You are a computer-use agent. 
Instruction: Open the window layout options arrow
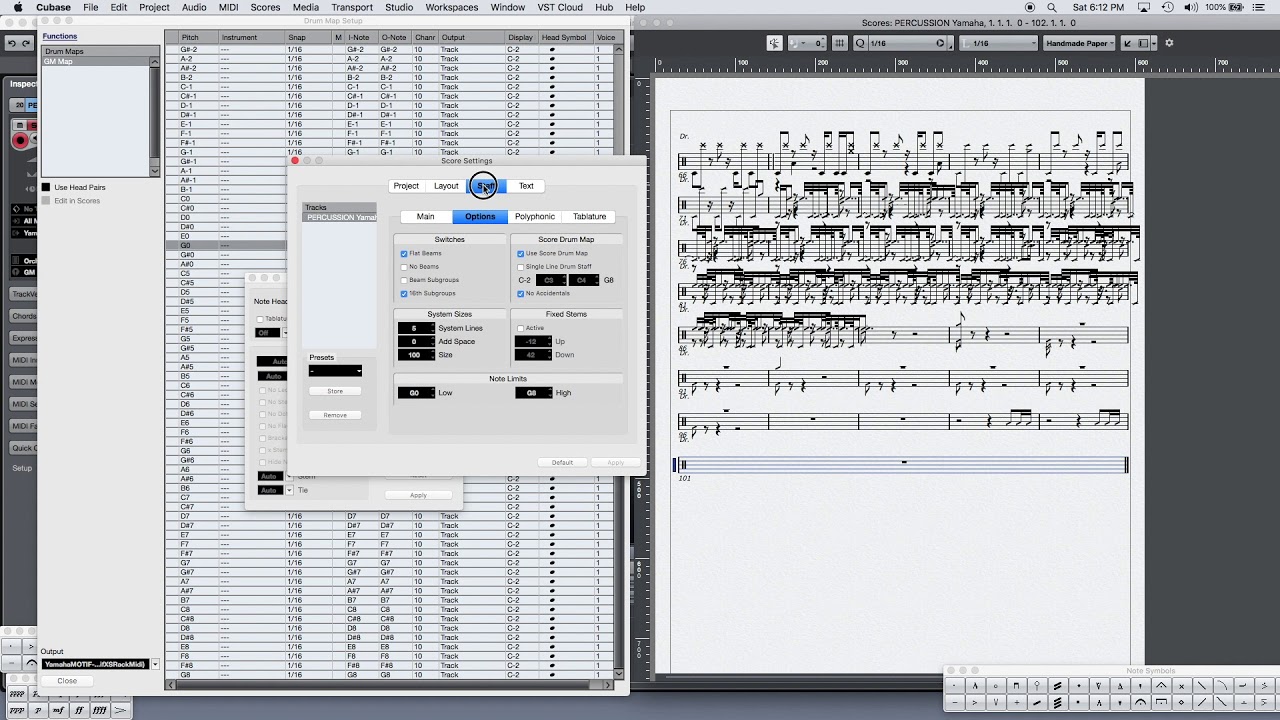pyautogui.click(x=1154, y=43)
